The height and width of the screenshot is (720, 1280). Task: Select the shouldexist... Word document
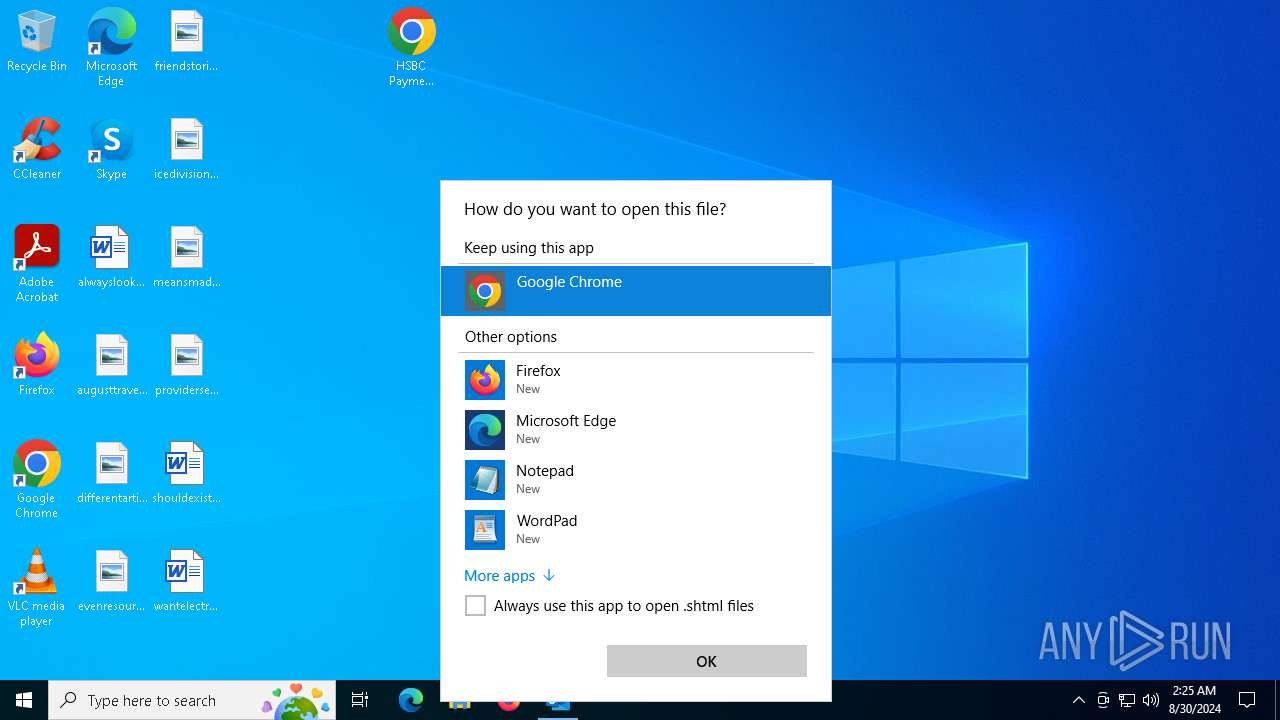[186, 474]
